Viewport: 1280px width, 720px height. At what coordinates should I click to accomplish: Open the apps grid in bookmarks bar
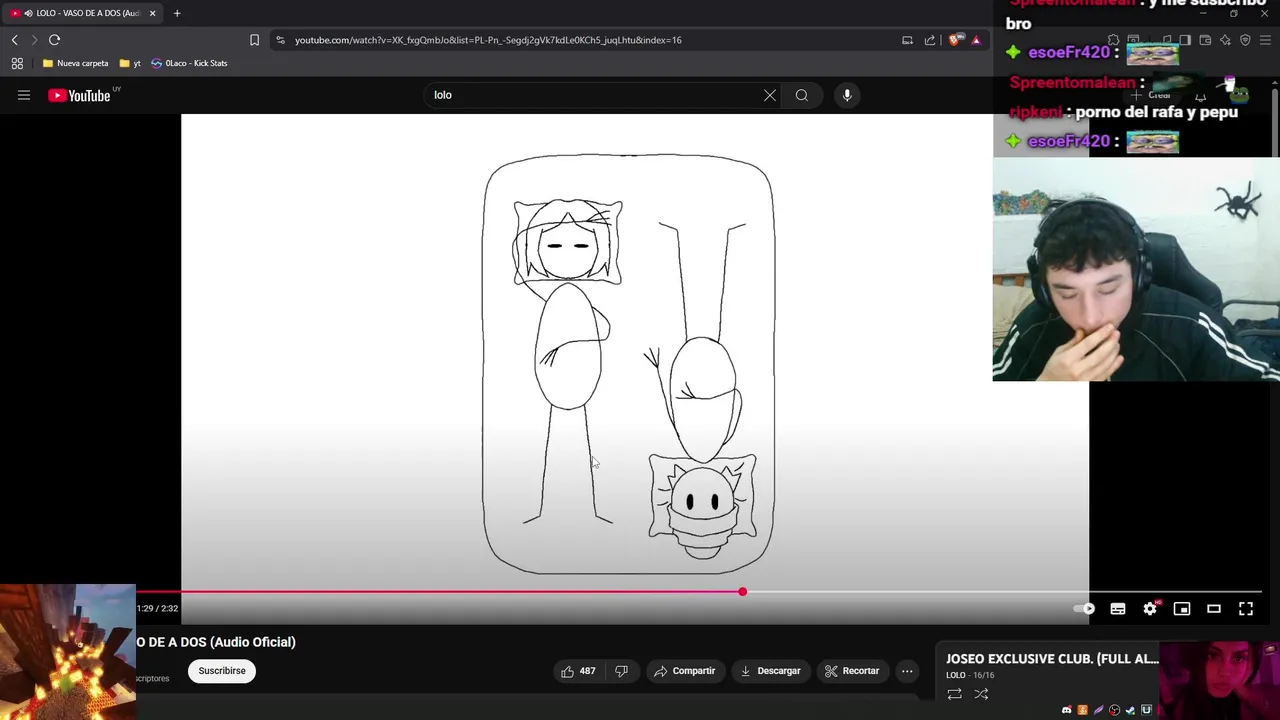17,63
